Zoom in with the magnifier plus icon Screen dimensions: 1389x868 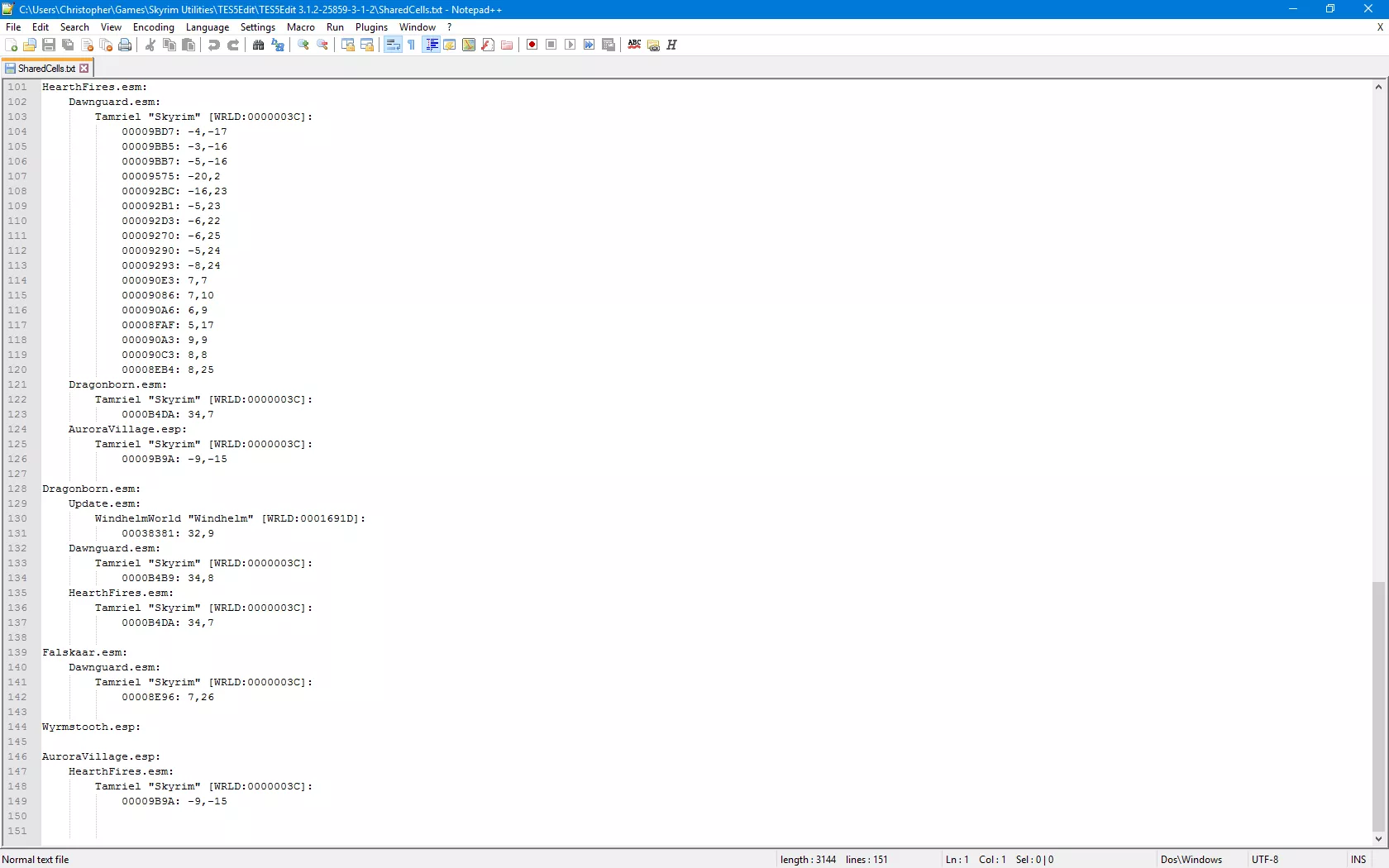tap(303, 45)
